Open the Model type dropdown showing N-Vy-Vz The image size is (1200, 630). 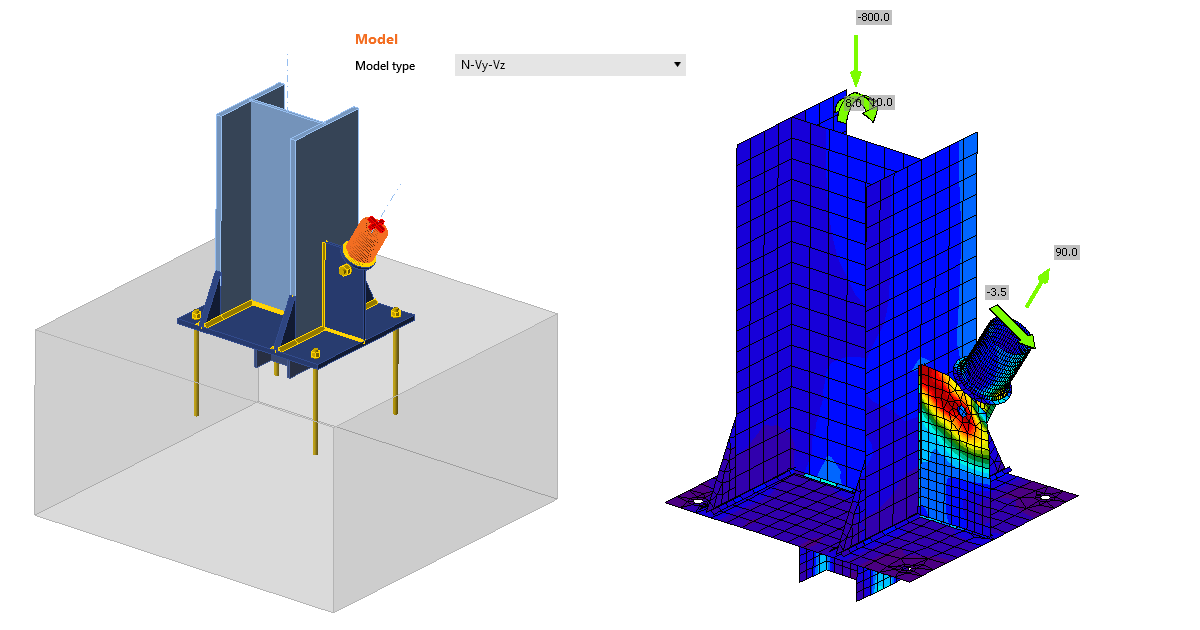coord(570,65)
